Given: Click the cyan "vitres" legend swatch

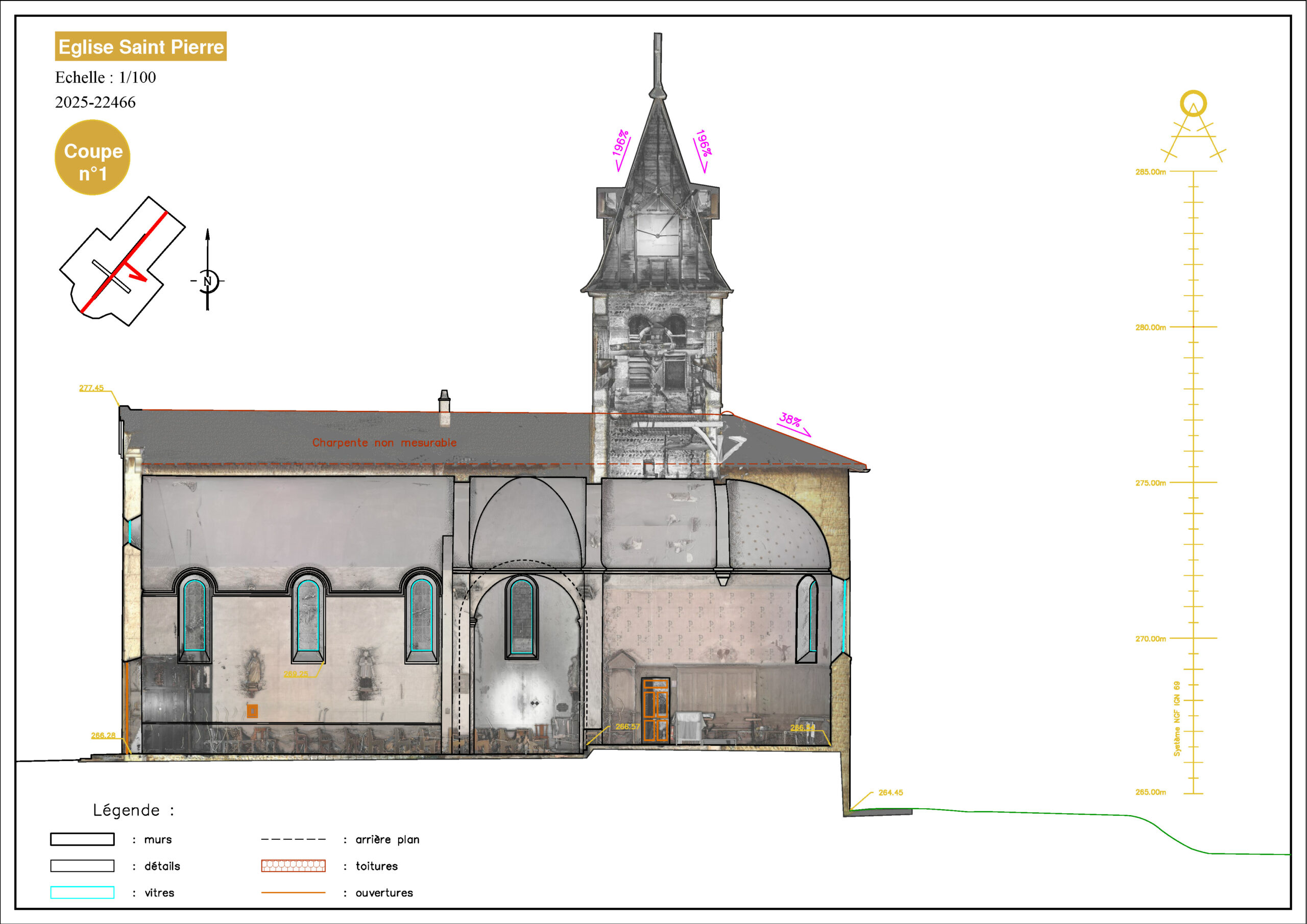Looking at the screenshot, I should (x=83, y=892).
